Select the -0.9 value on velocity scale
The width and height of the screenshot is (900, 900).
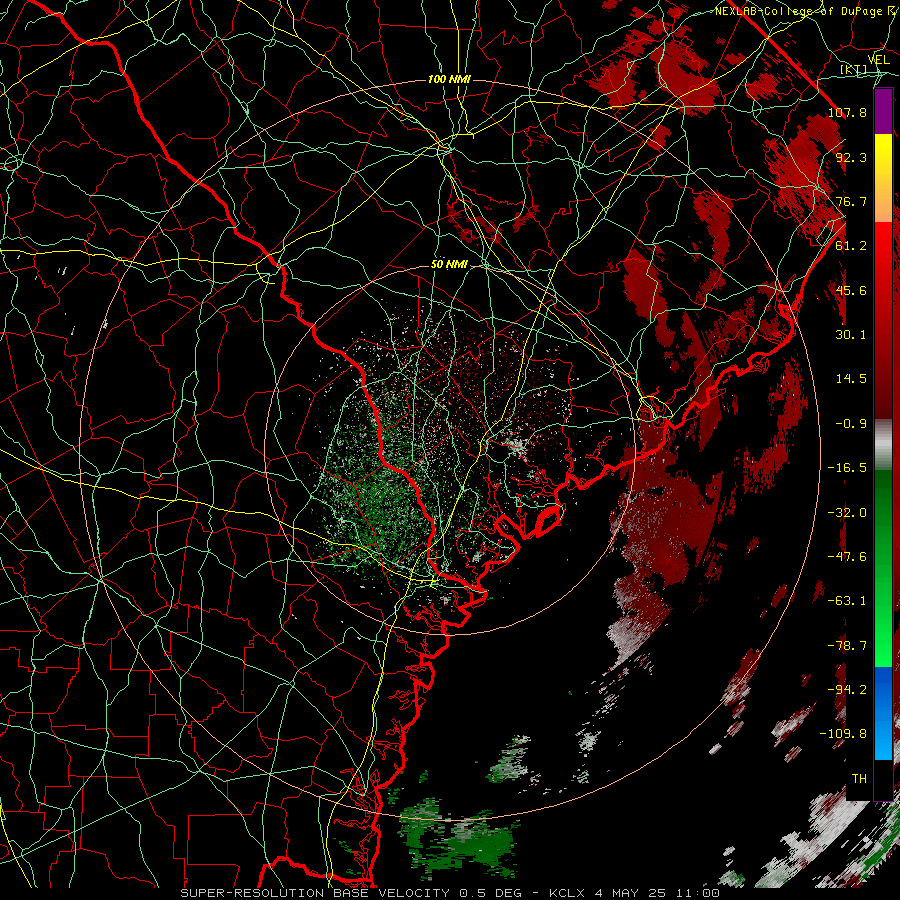[x=851, y=424]
